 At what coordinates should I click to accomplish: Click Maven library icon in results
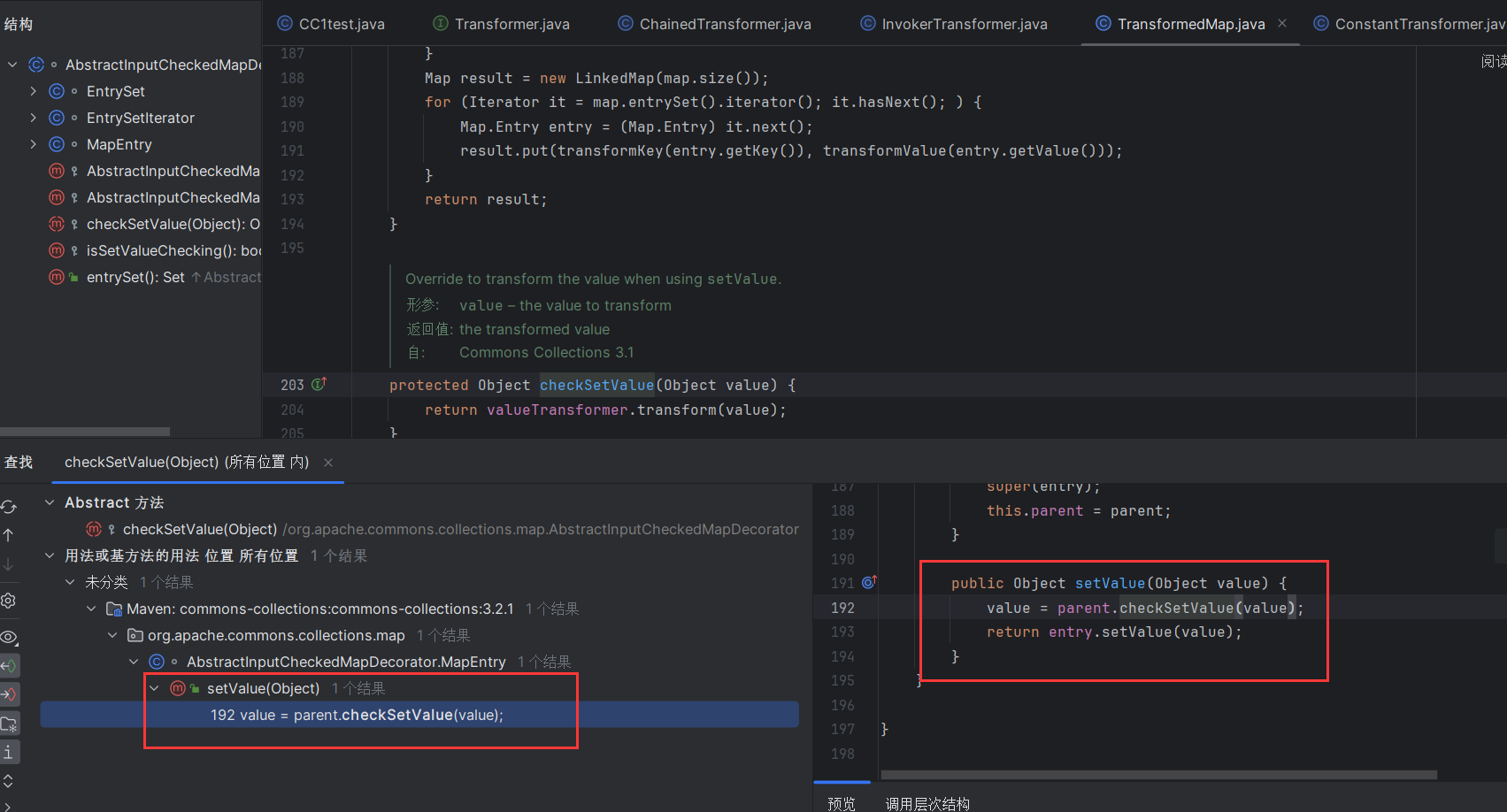(x=114, y=609)
